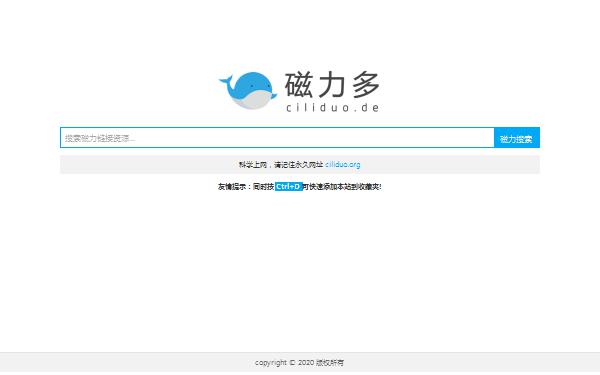This screenshot has width=600, height=375.
Task: Click the blue whale logo icon
Action: [x=248, y=90]
